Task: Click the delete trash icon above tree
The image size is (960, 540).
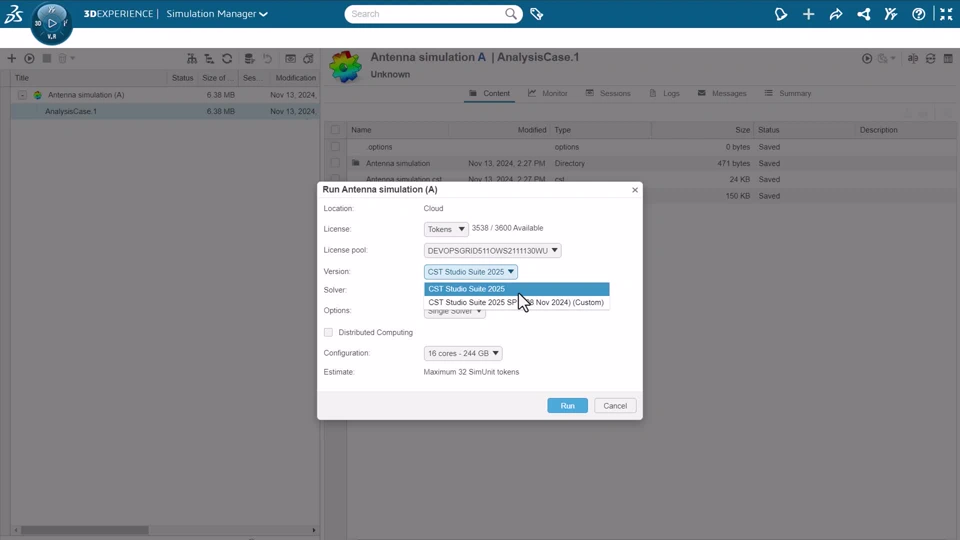Action: coord(62,58)
